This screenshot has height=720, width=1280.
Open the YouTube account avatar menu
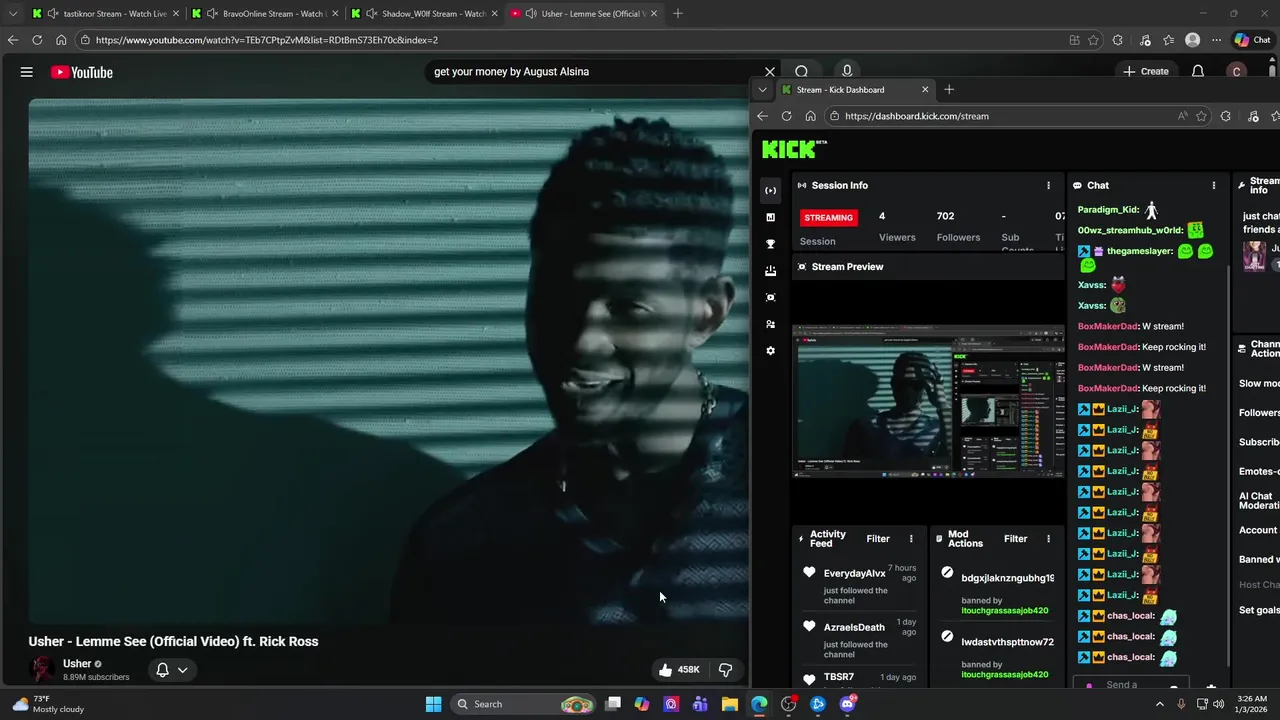coord(1237,72)
